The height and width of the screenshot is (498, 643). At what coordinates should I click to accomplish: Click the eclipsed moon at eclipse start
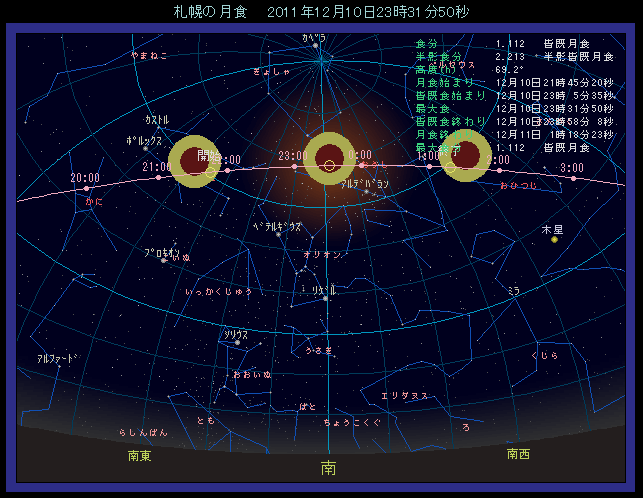pos(192,160)
